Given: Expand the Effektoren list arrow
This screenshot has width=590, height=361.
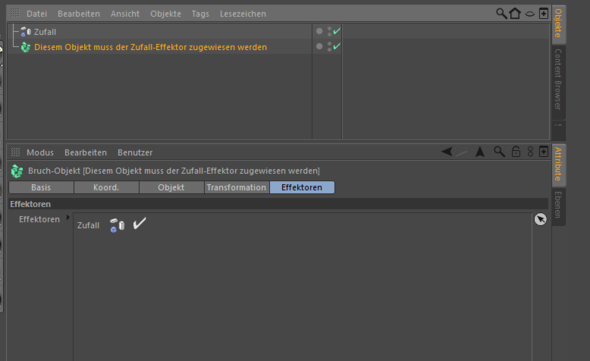Looking at the screenshot, I should tap(68, 218).
